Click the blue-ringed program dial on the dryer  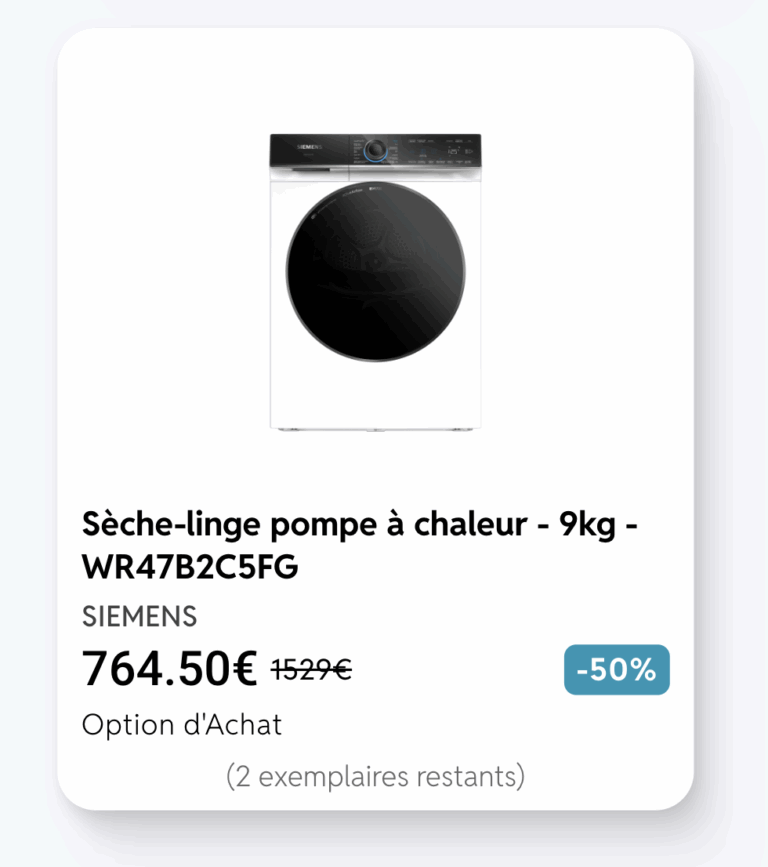375,149
